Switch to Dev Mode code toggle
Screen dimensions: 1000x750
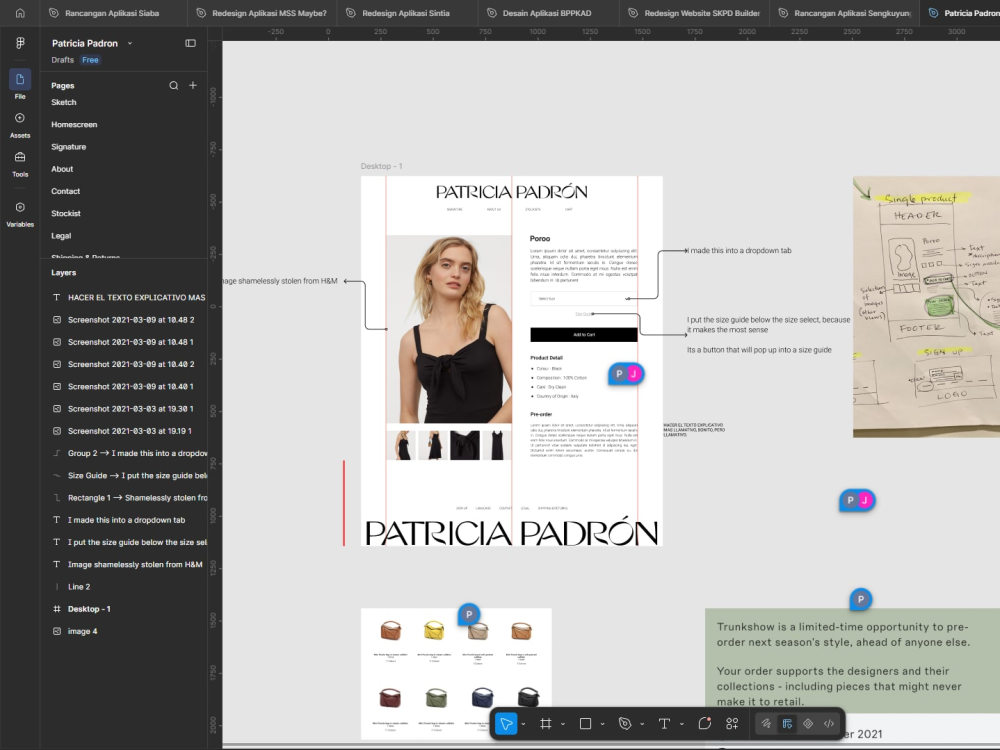pos(828,723)
